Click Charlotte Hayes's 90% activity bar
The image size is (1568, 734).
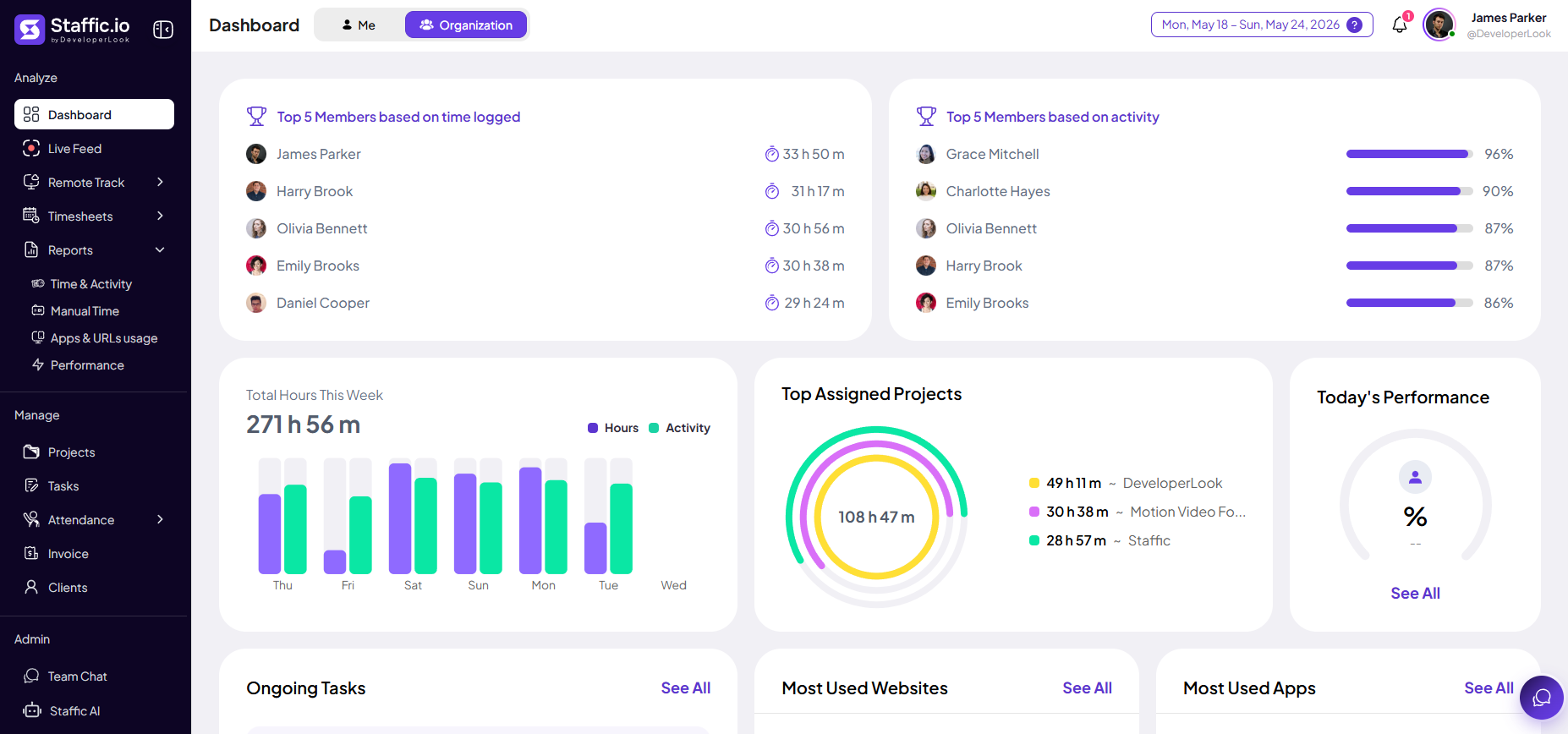click(1409, 191)
